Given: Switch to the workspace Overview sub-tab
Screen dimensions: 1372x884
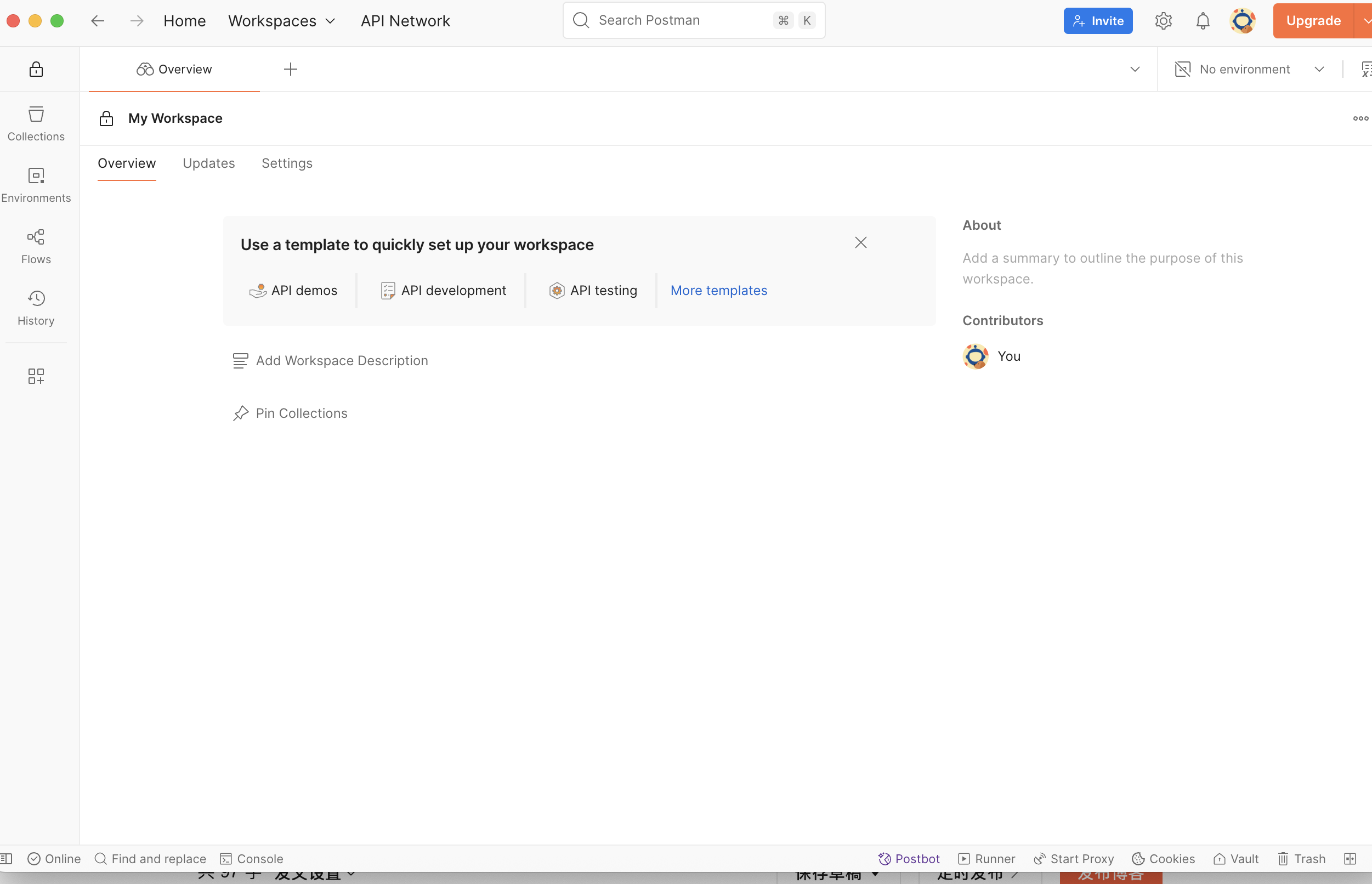Looking at the screenshot, I should 126,163.
